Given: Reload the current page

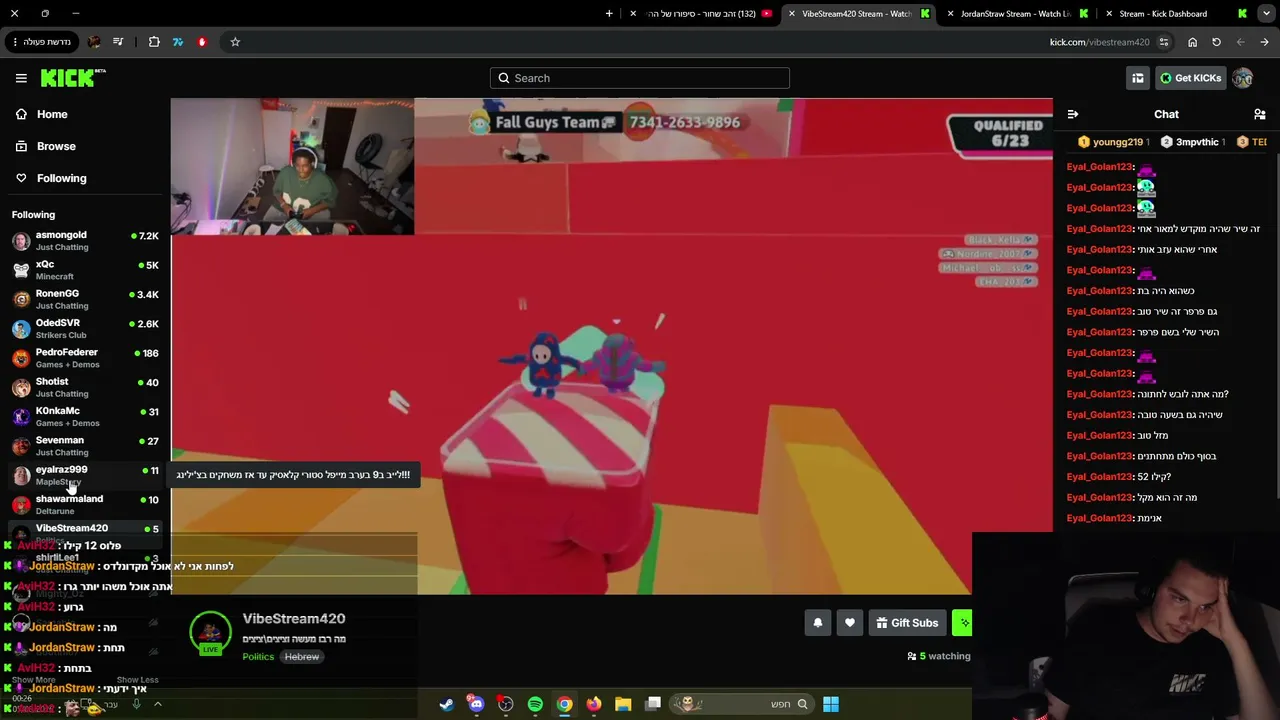Looking at the screenshot, I should 1216,42.
